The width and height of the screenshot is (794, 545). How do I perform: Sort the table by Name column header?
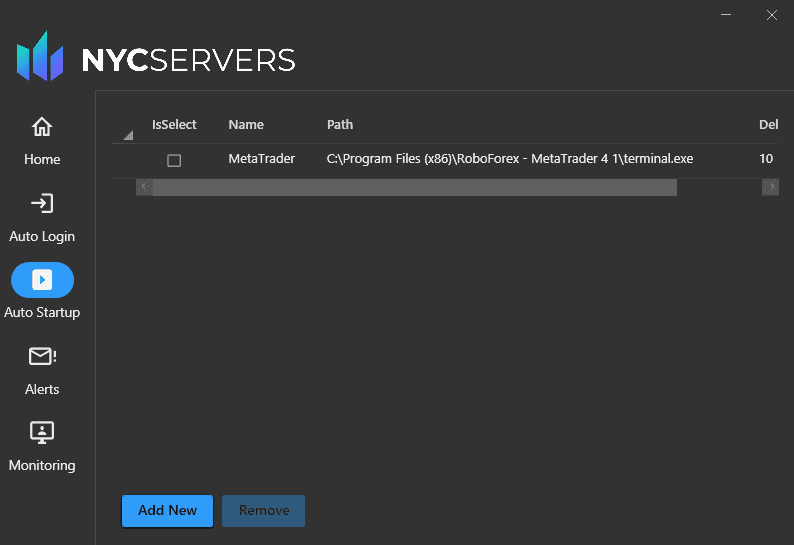coord(246,125)
